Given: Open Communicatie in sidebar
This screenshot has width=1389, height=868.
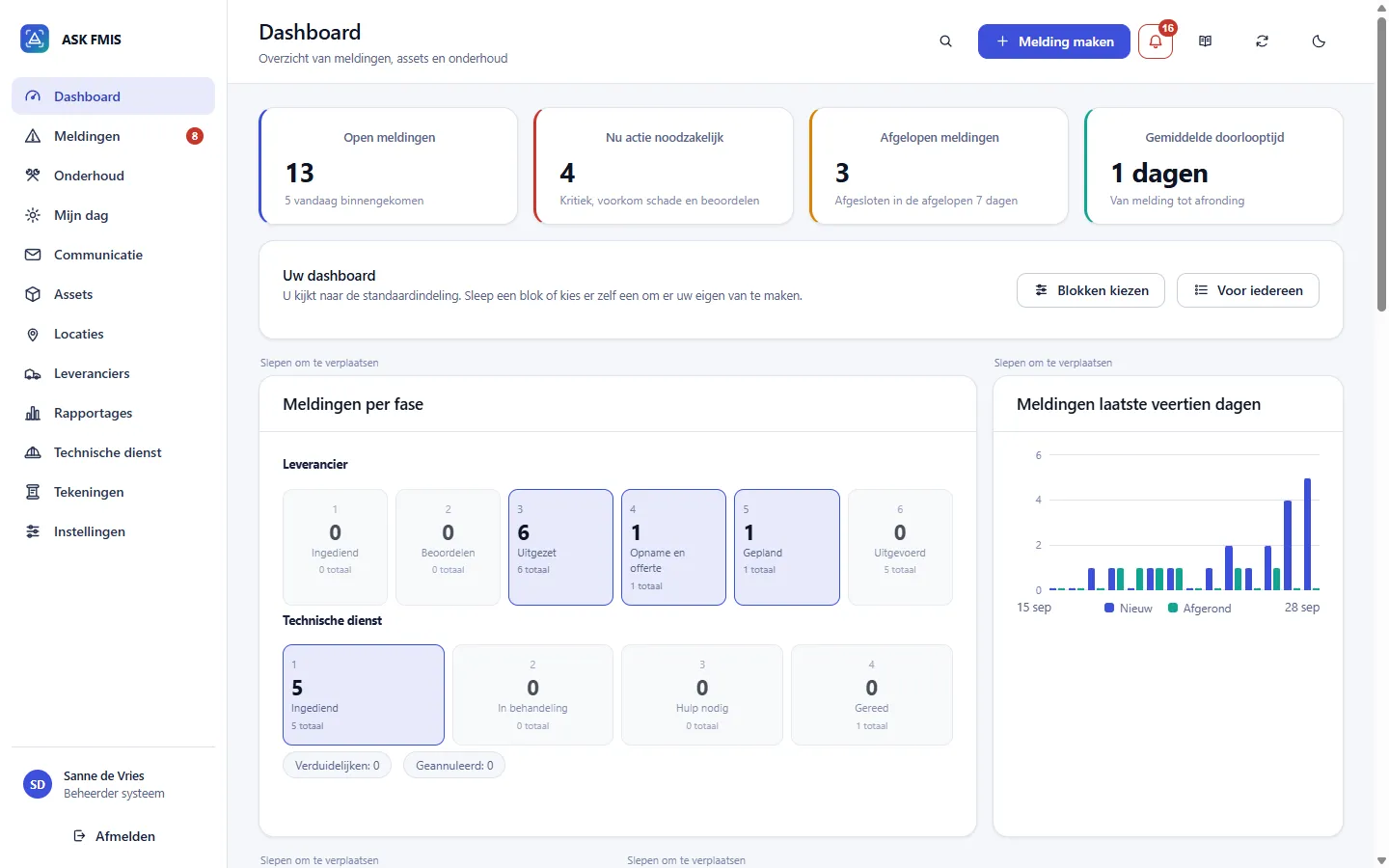Looking at the screenshot, I should click(x=113, y=255).
